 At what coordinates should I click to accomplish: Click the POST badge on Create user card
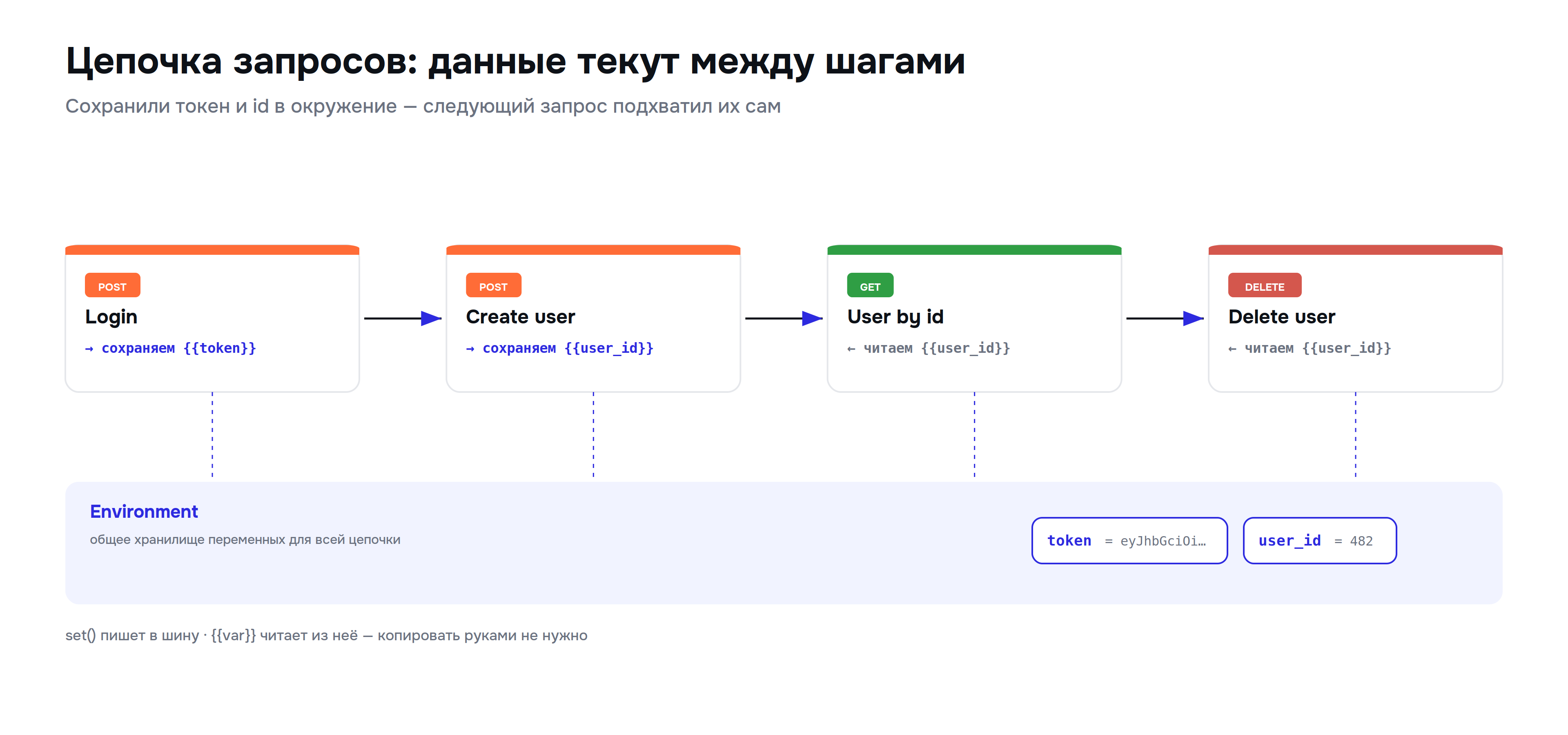pyautogui.click(x=494, y=285)
